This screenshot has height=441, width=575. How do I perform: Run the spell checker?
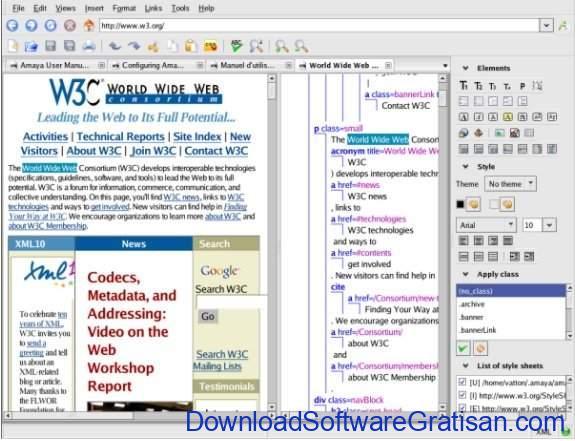(x=237, y=46)
